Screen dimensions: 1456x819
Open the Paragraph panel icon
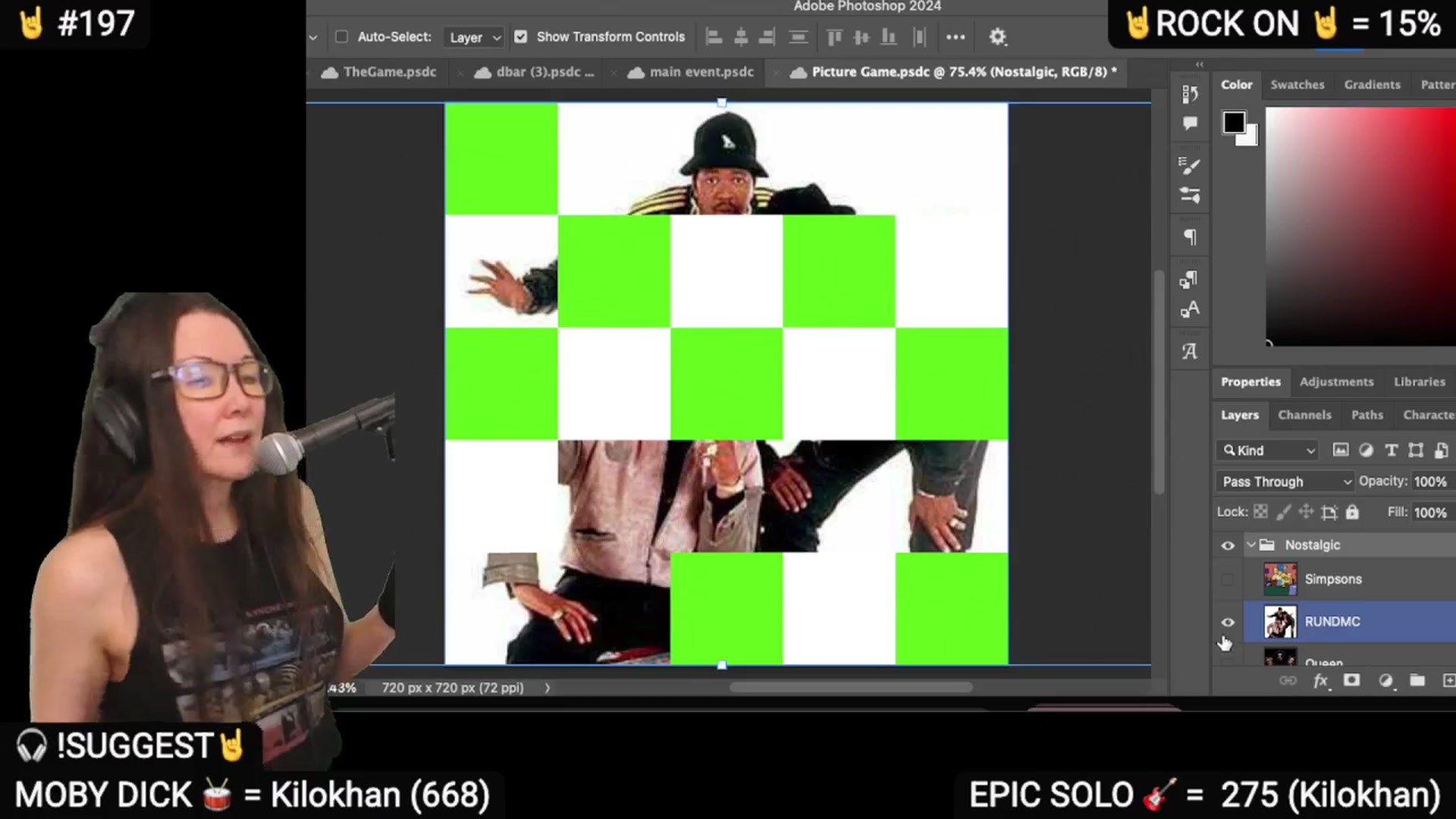(x=1190, y=237)
